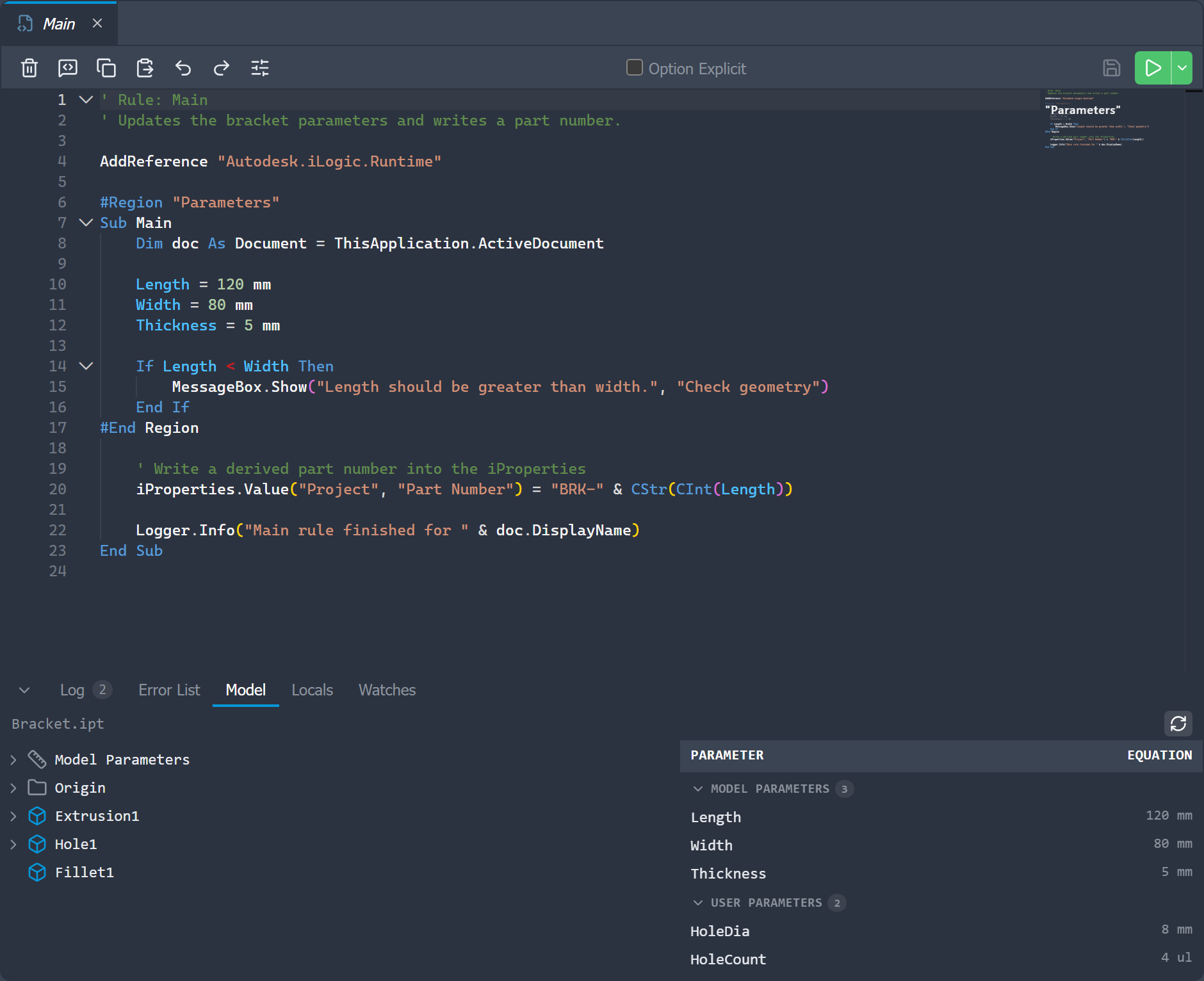The height and width of the screenshot is (981, 1204).
Task: Close the Main tab
Action: tap(97, 23)
